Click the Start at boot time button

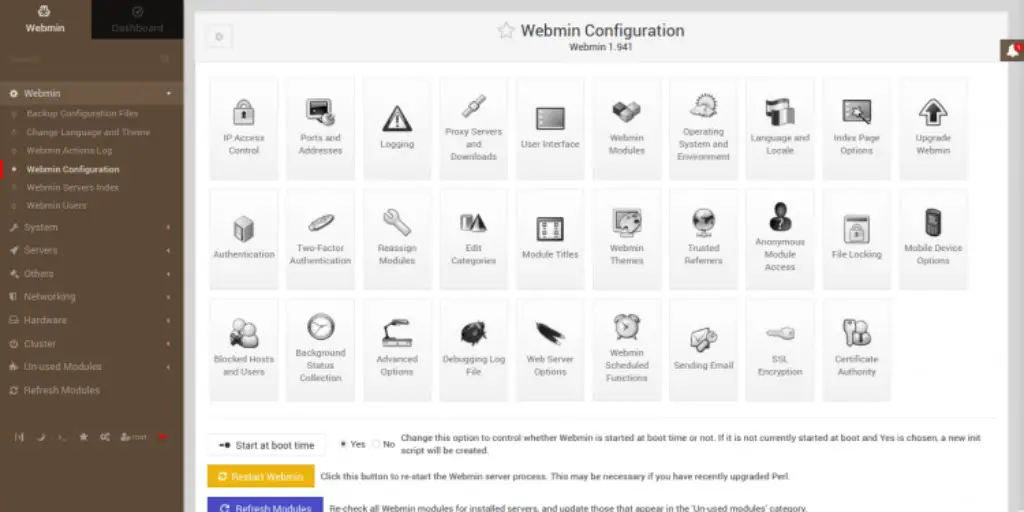click(x=266, y=445)
